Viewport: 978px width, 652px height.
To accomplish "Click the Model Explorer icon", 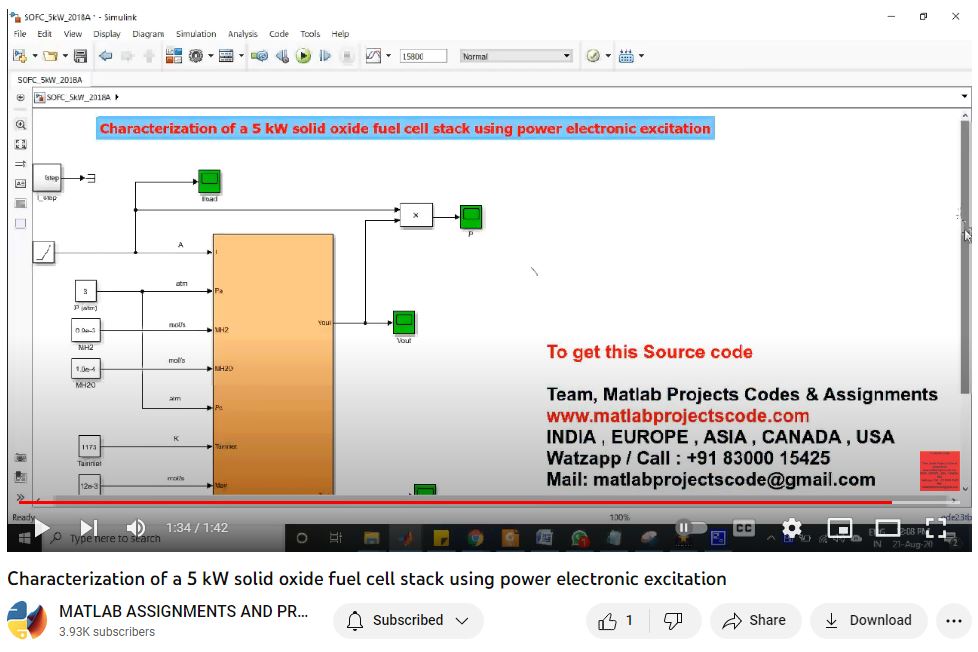I will (226, 56).
